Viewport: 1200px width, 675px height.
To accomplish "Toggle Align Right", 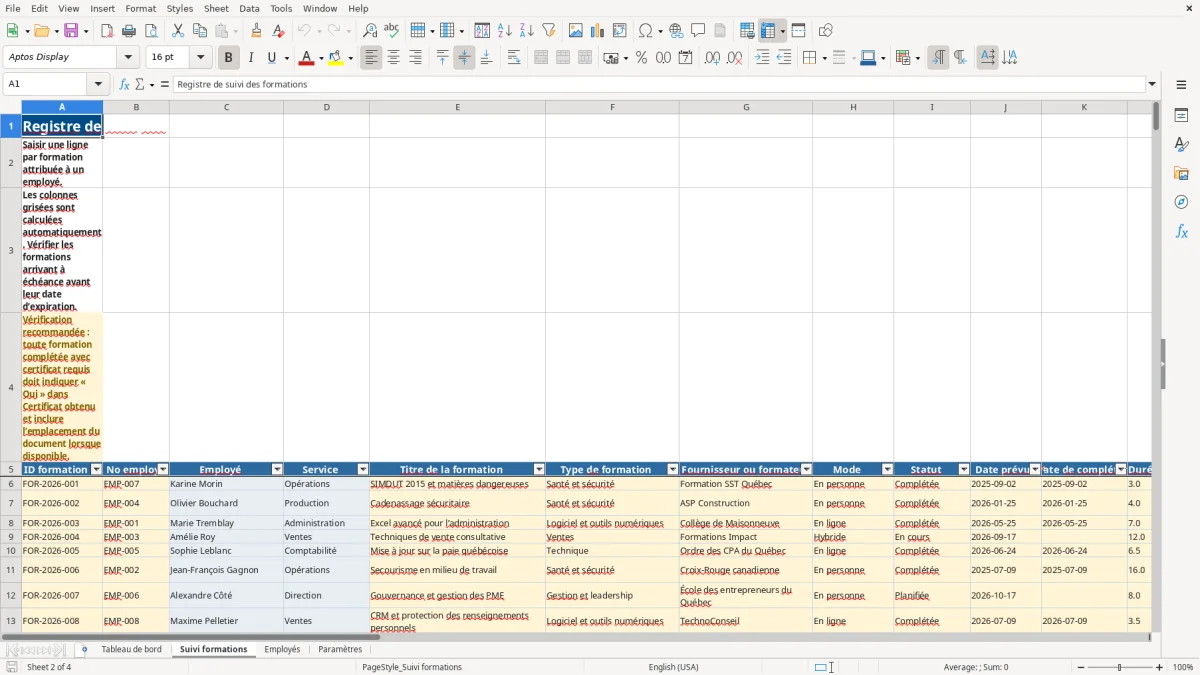I will (x=415, y=58).
